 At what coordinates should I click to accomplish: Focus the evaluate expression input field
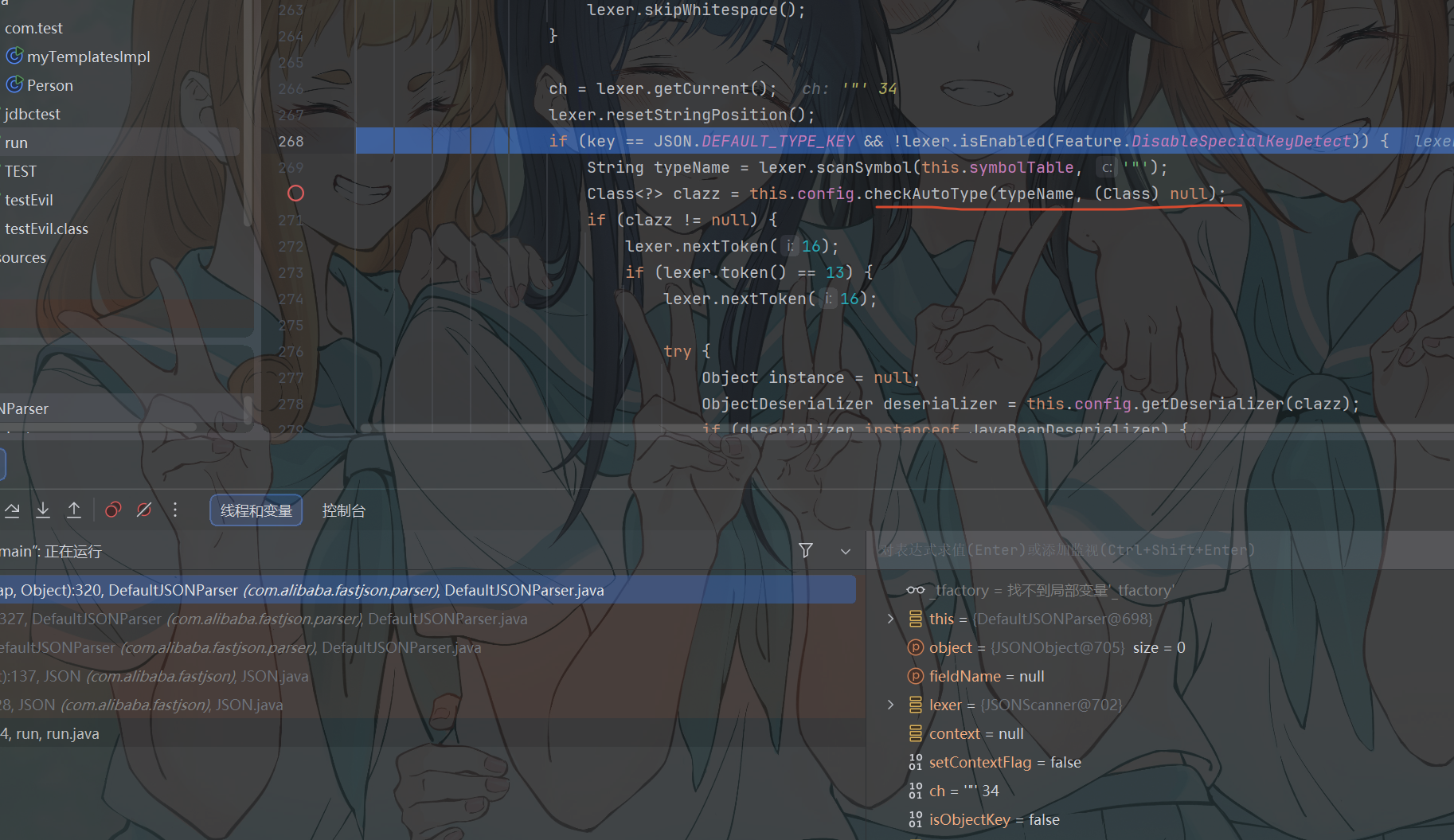click(1160, 550)
